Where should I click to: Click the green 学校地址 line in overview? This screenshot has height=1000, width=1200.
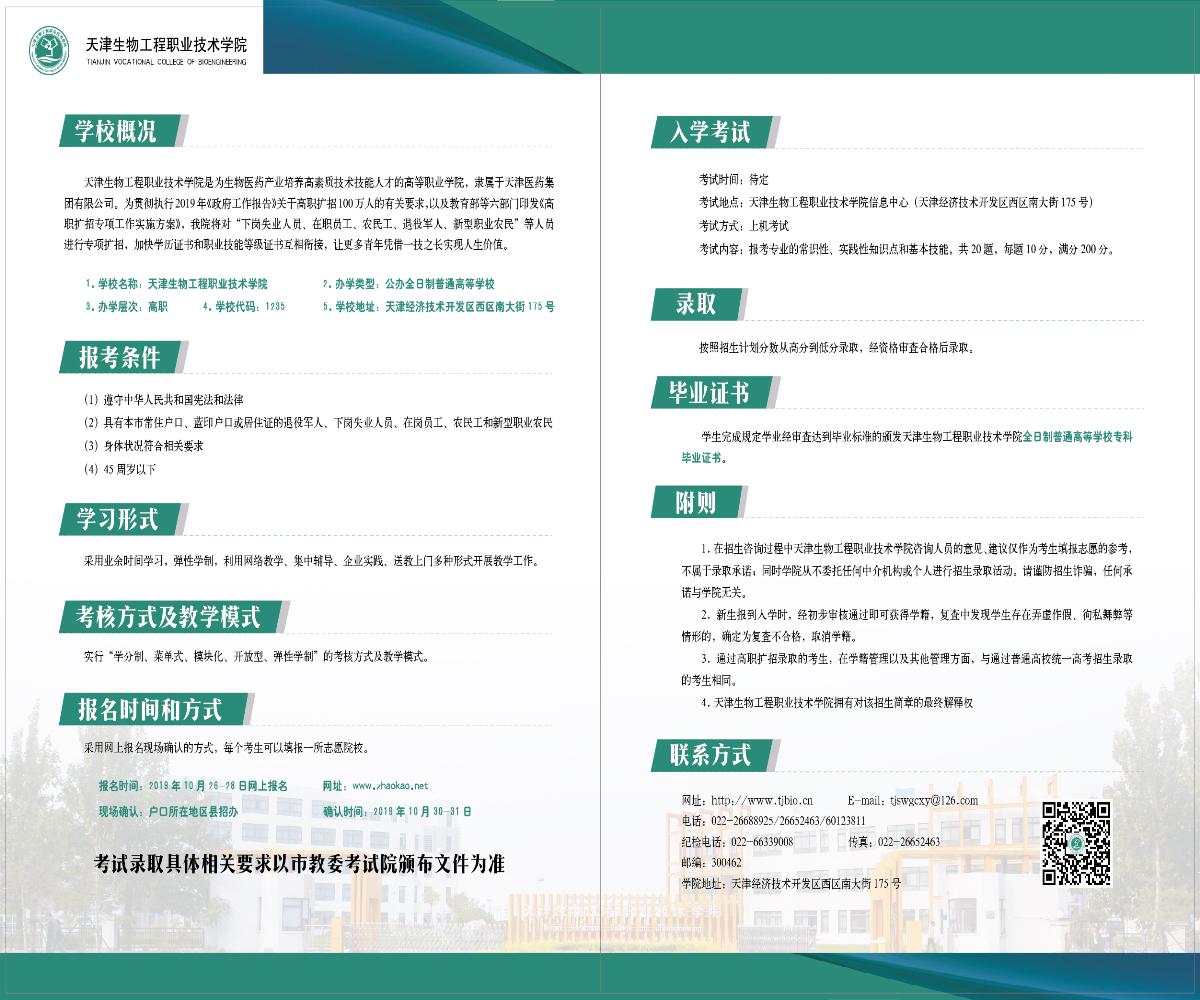pos(438,307)
